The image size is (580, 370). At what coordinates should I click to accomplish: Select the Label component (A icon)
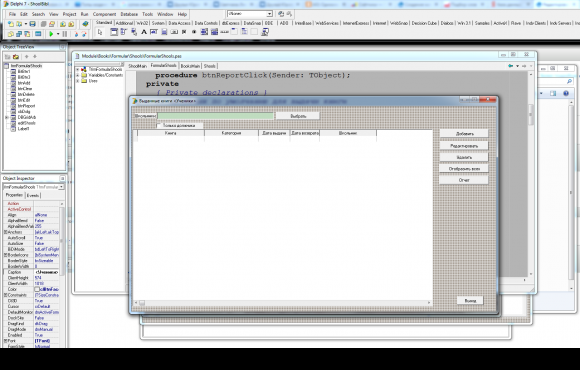(144, 32)
